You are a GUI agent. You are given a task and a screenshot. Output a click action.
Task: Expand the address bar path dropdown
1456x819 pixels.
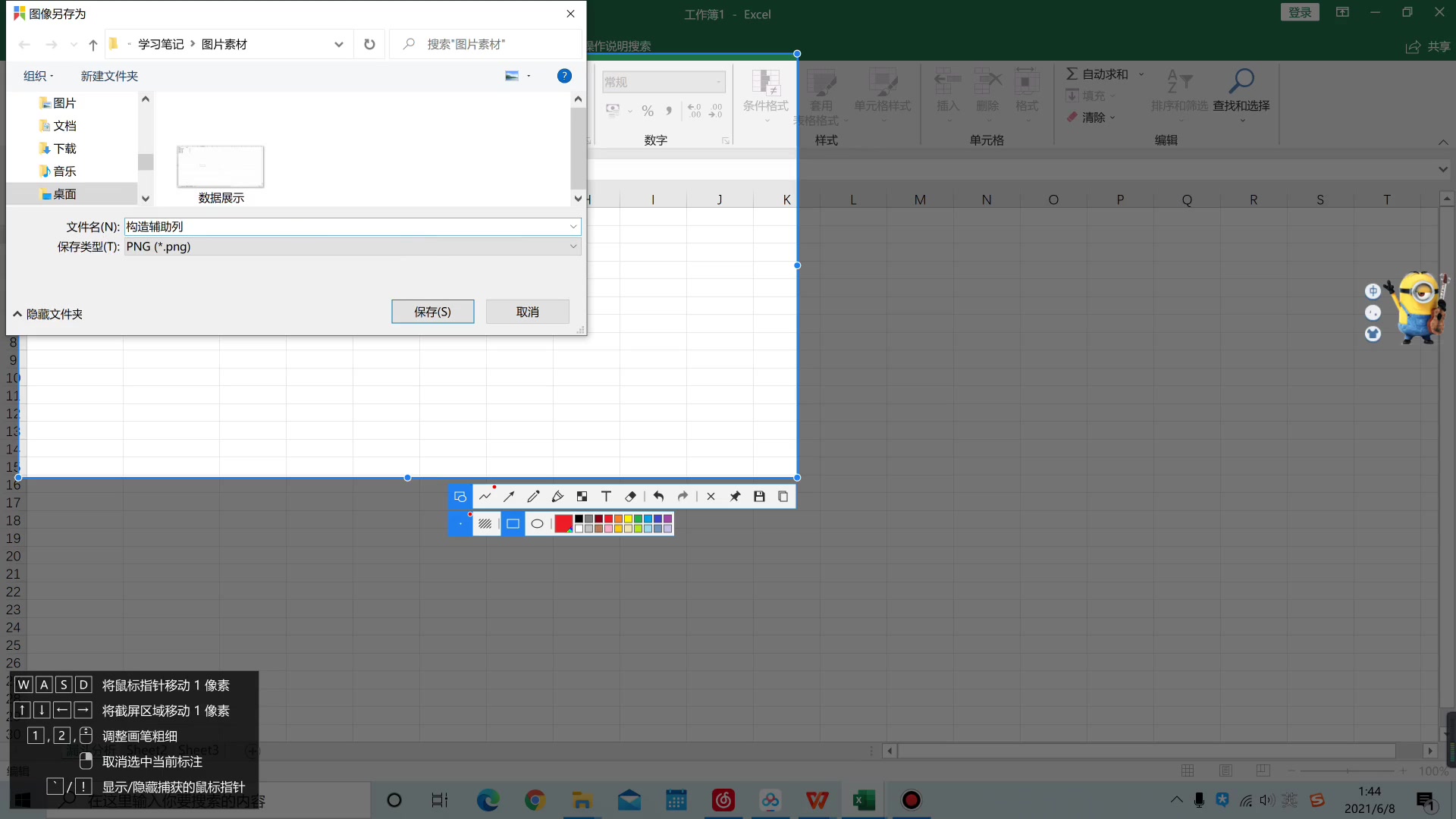click(338, 44)
